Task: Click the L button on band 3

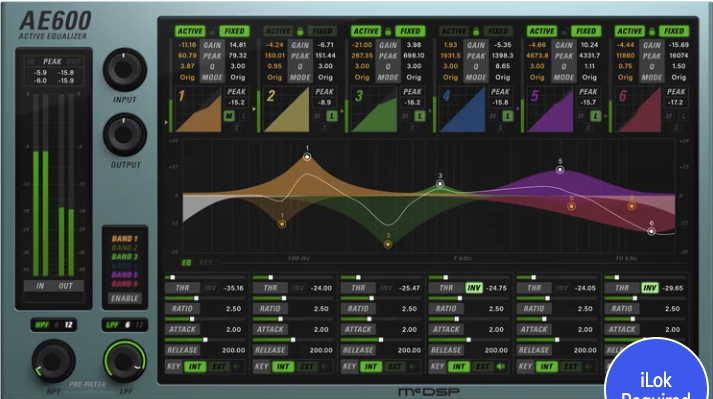Action: pyautogui.click(x=420, y=116)
